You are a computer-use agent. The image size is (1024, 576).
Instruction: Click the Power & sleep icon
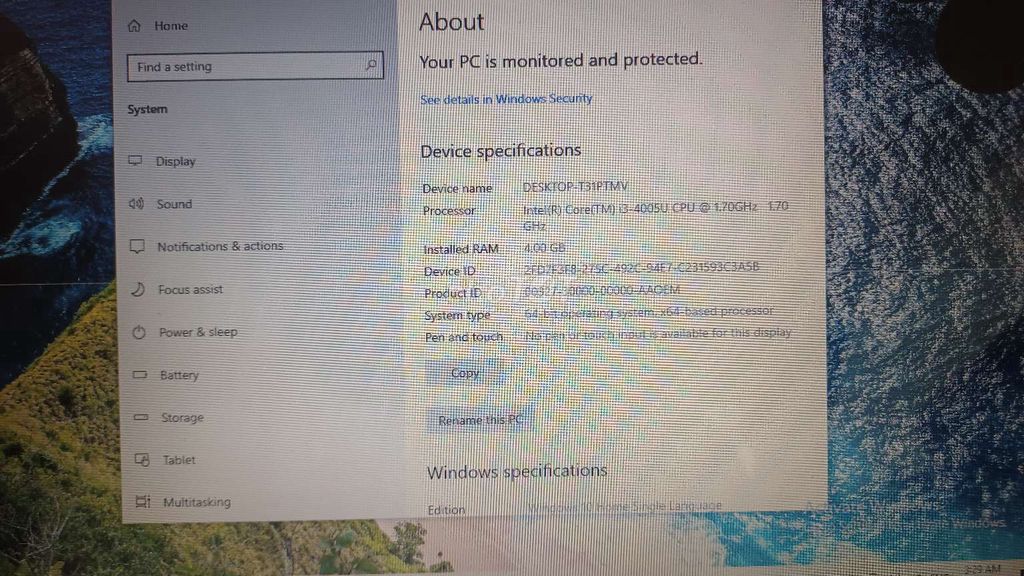(x=139, y=332)
